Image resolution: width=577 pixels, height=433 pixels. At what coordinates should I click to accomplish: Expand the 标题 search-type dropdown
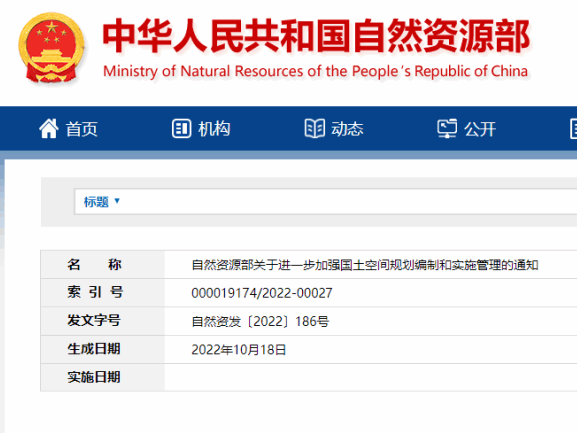pos(102,202)
